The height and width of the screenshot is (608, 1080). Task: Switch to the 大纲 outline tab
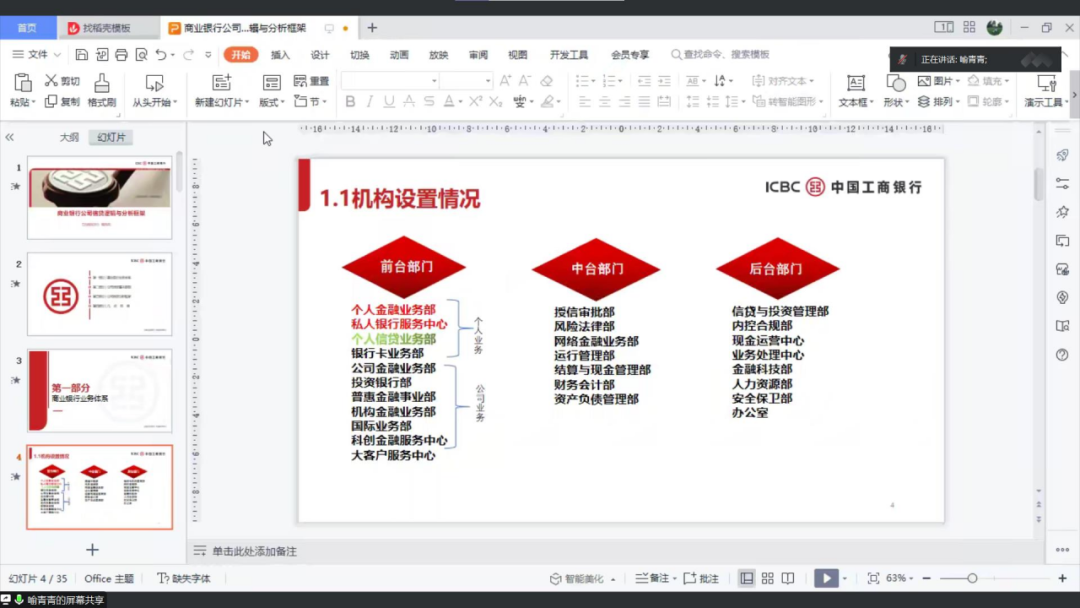pos(69,138)
